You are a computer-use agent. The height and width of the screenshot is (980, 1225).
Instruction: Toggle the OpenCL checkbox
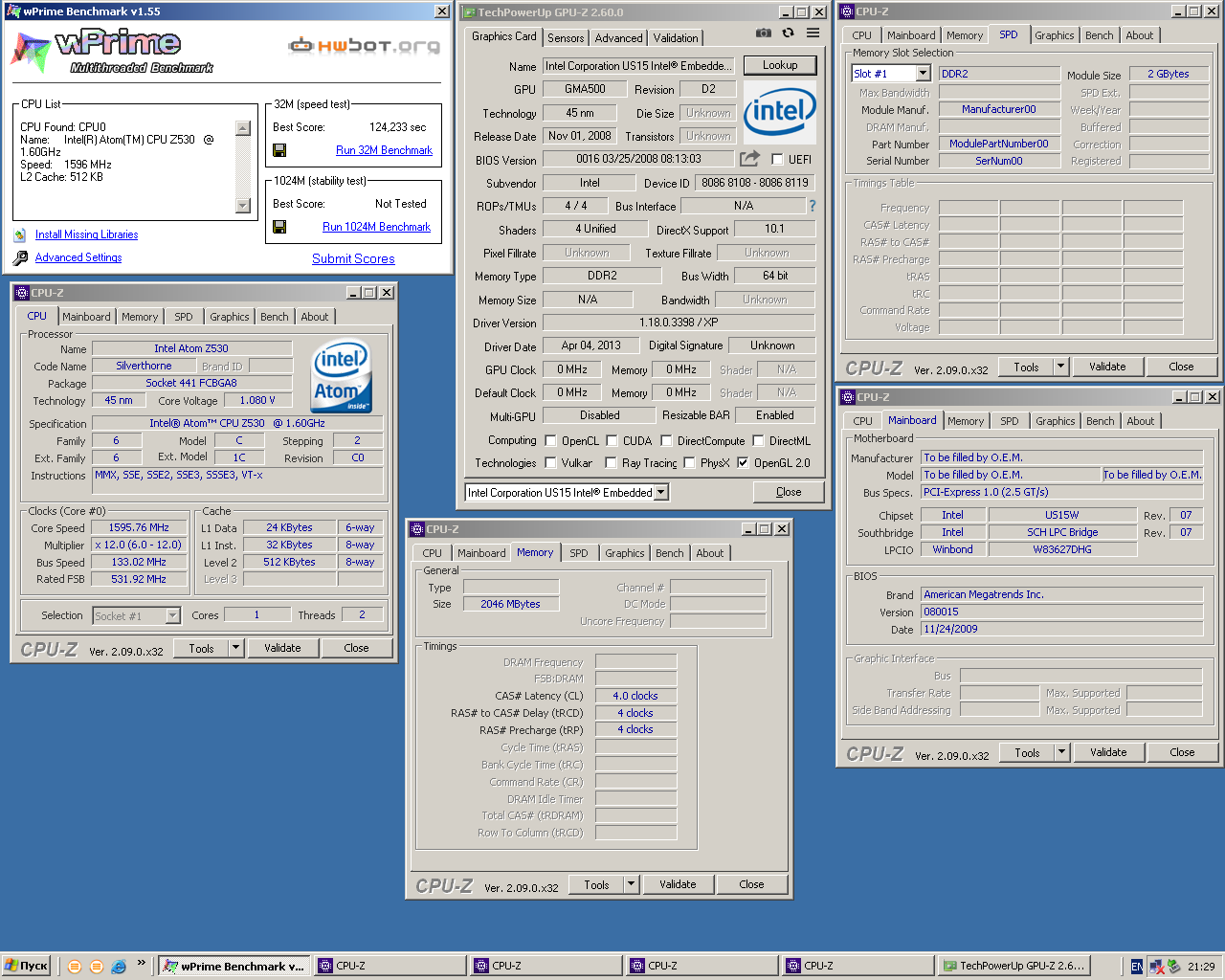(x=550, y=441)
